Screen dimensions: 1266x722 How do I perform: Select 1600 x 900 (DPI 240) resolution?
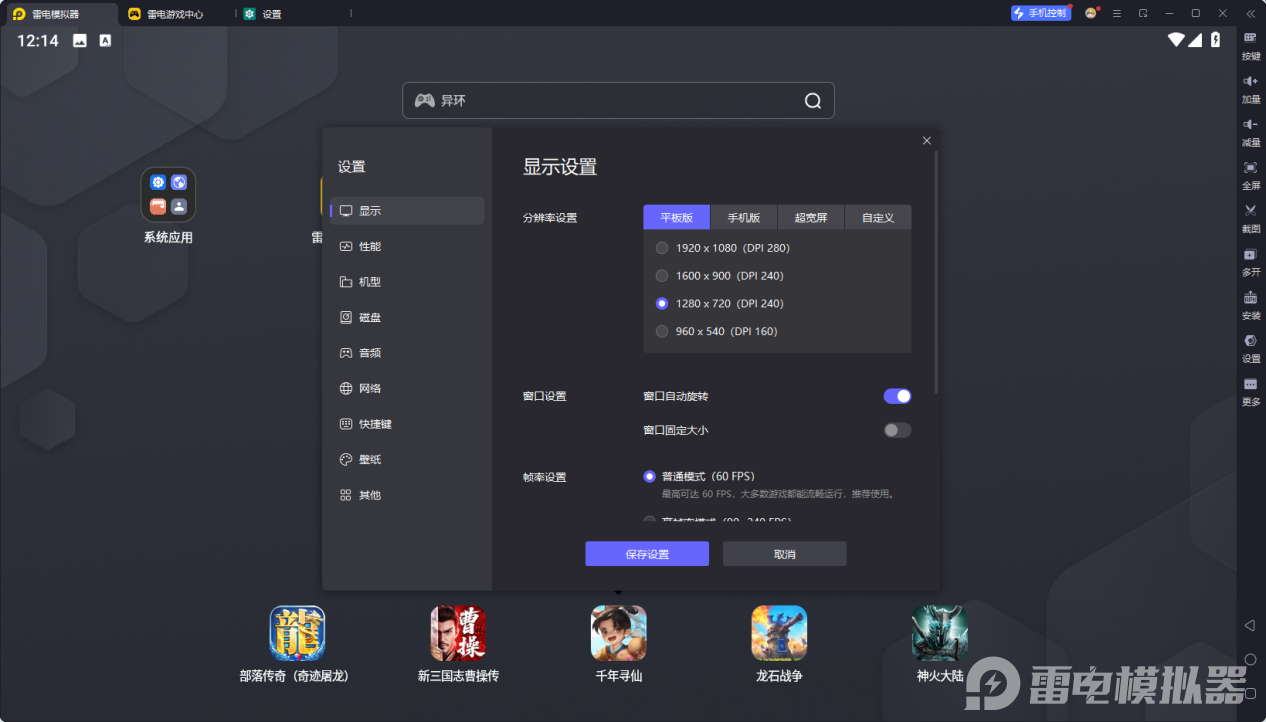pyautogui.click(x=662, y=276)
